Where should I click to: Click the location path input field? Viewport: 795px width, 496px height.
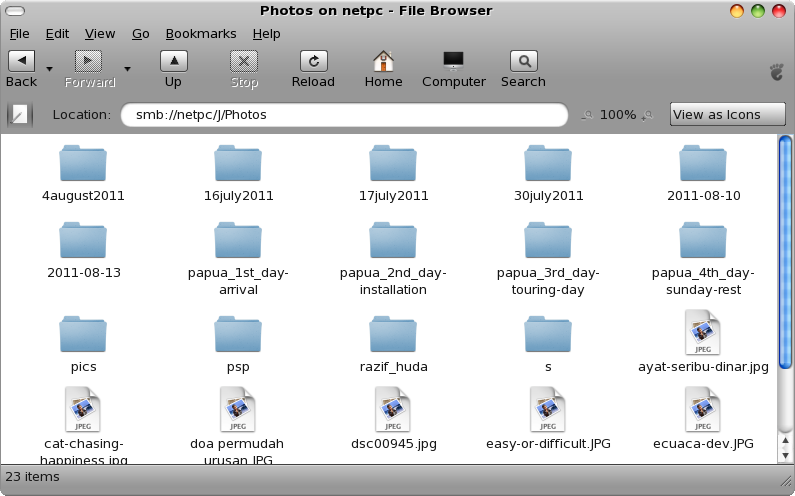pos(345,115)
